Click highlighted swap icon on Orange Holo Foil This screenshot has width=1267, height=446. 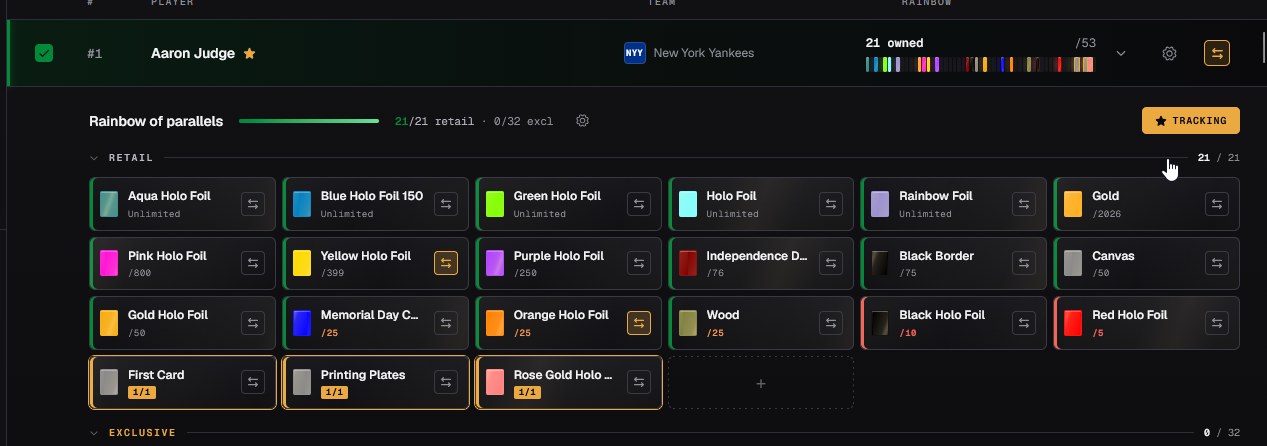(x=639, y=323)
